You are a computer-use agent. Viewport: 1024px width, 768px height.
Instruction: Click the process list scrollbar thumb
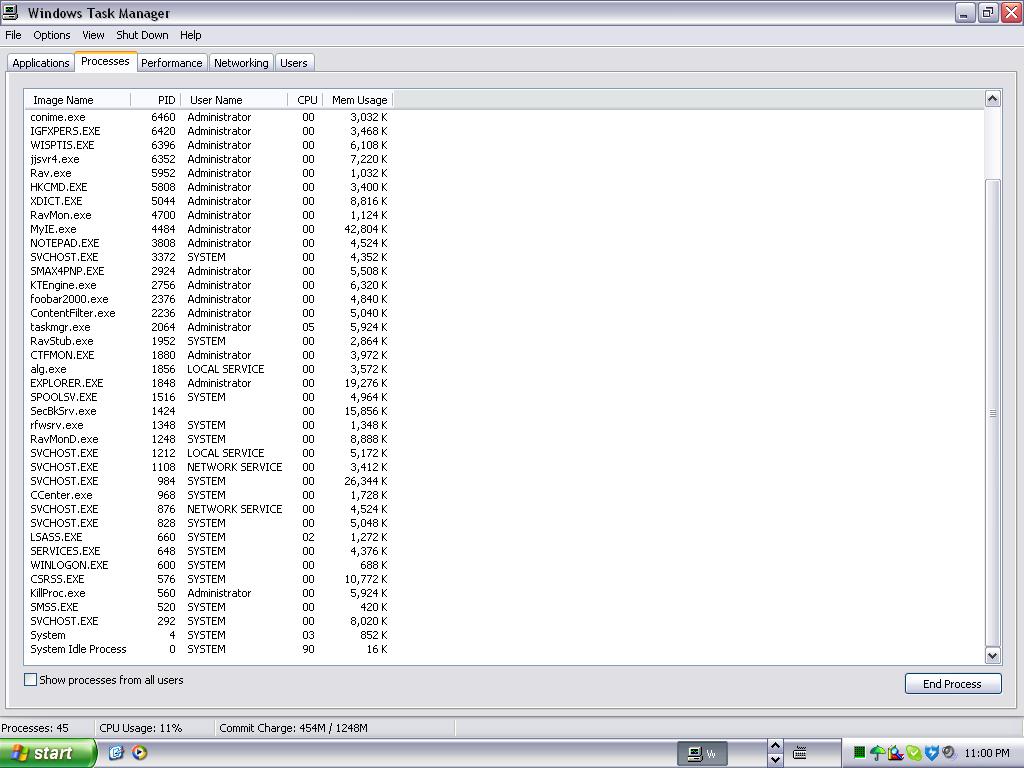992,413
